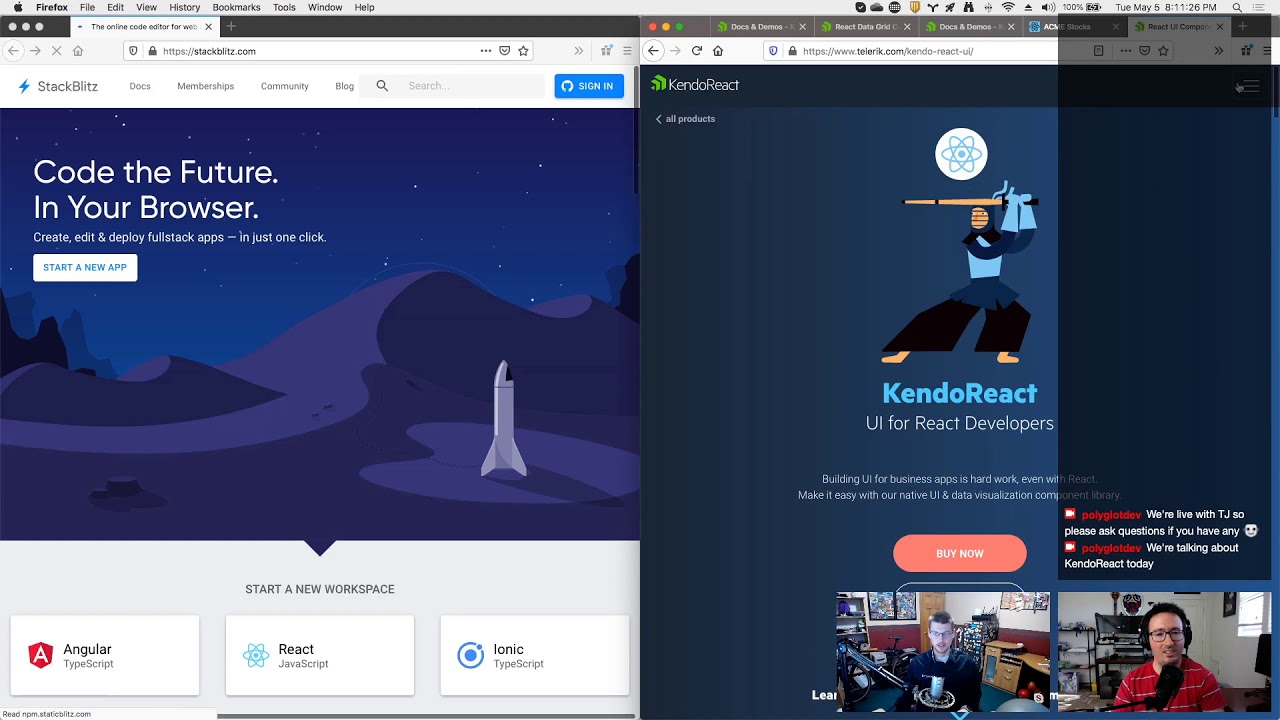The width and height of the screenshot is (1280, 720).
Task: Open Firefox hamburger menu in StackBlitz window
Action: (x=627, y=51)
